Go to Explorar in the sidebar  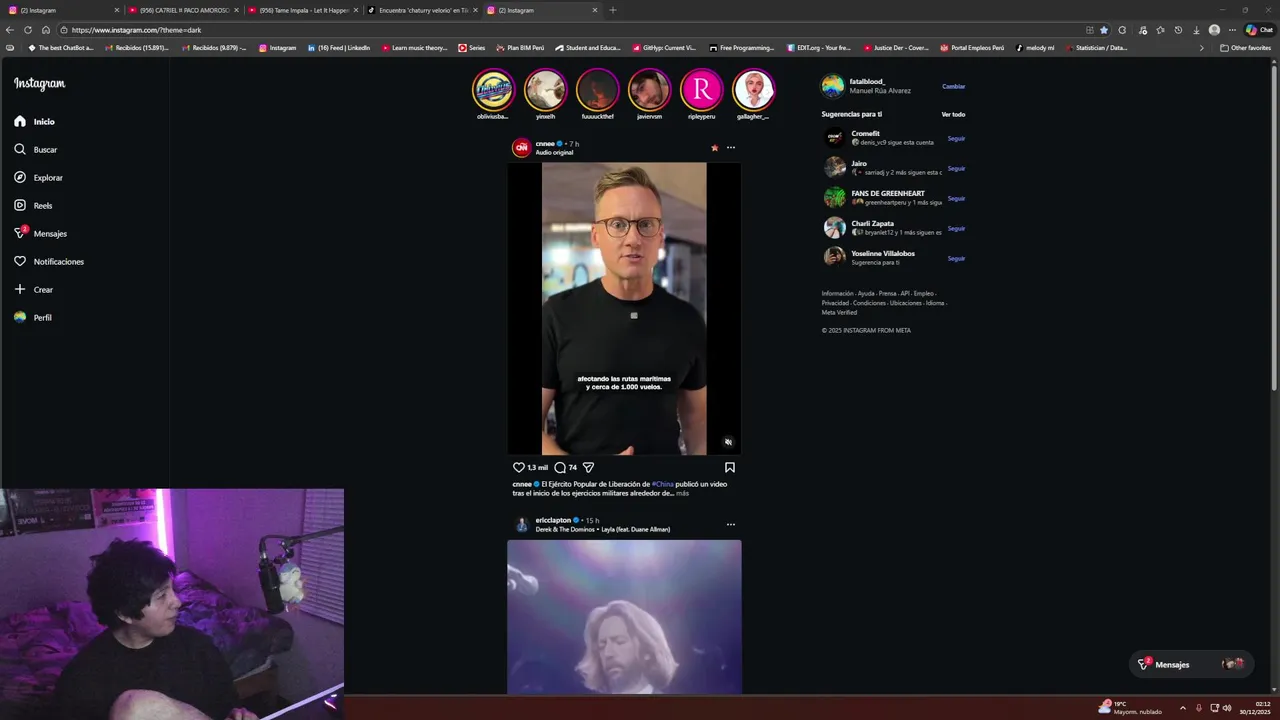pyautogui.click(x=38, y=177)
